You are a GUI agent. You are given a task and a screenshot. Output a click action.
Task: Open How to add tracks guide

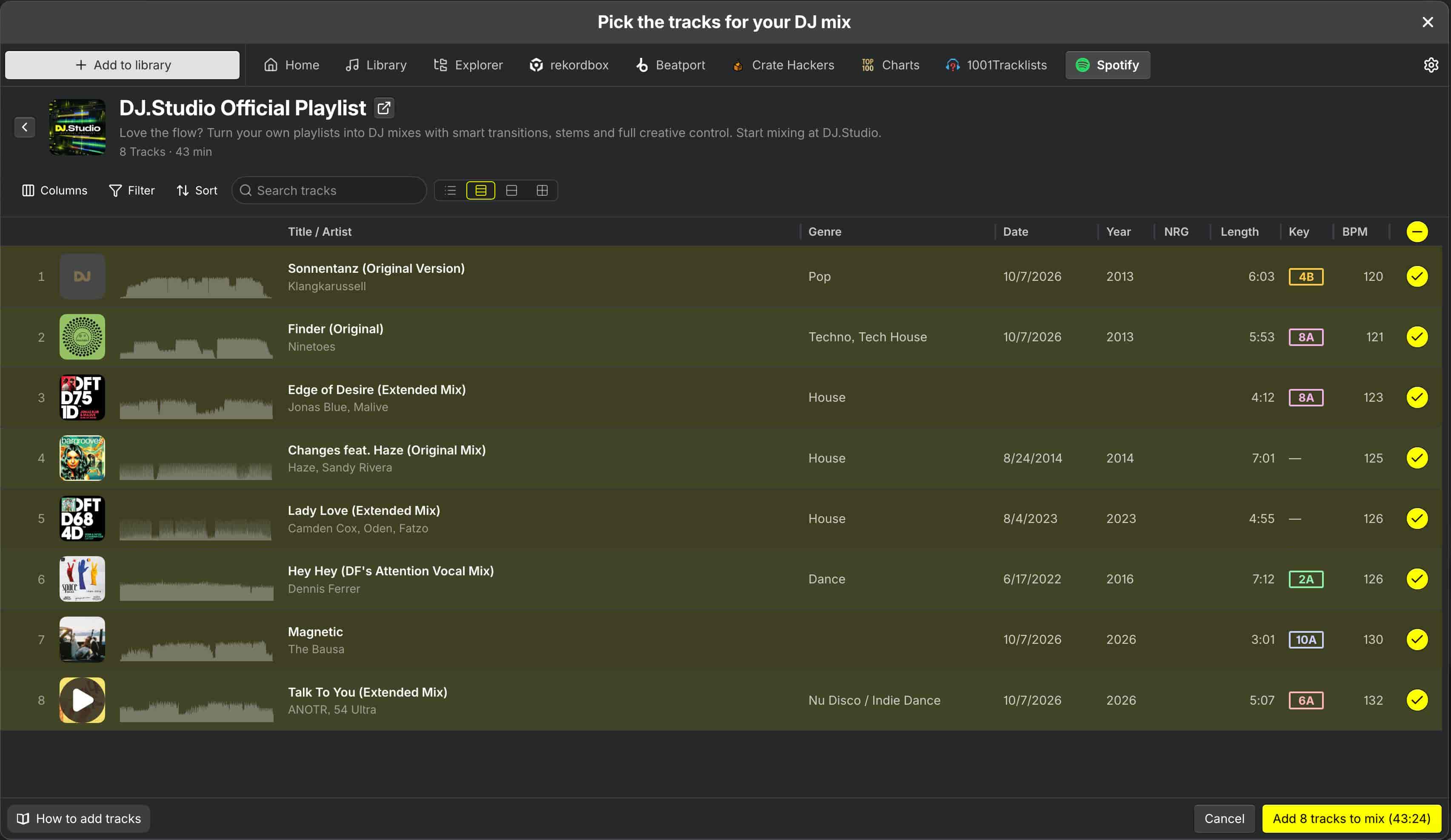point(79,819)
